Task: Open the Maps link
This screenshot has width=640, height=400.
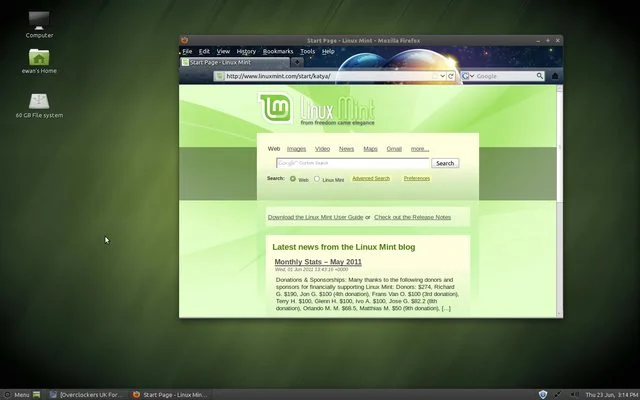Action: (370, 149)
